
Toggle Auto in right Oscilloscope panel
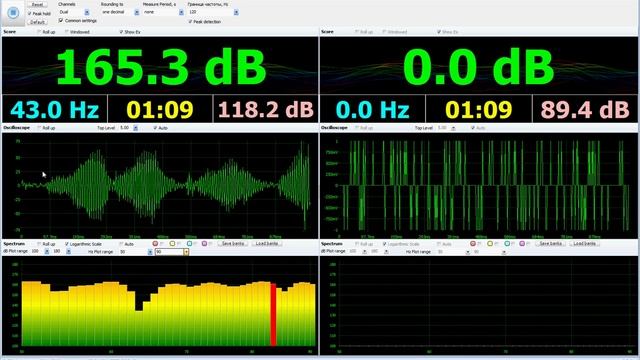[x=473, y=128]
